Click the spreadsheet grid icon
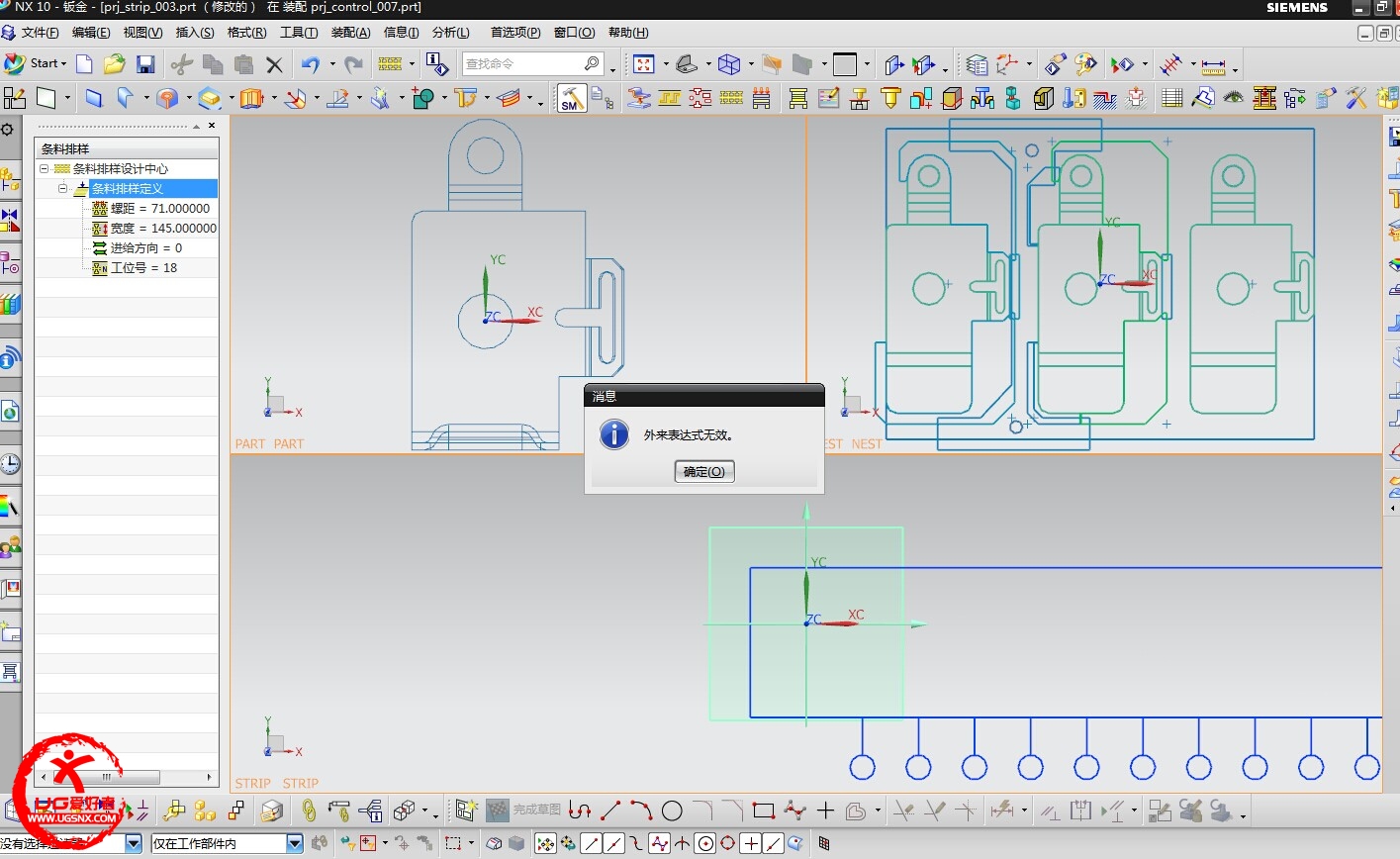The image size is (1400, 859). (x=1172, y=98)
